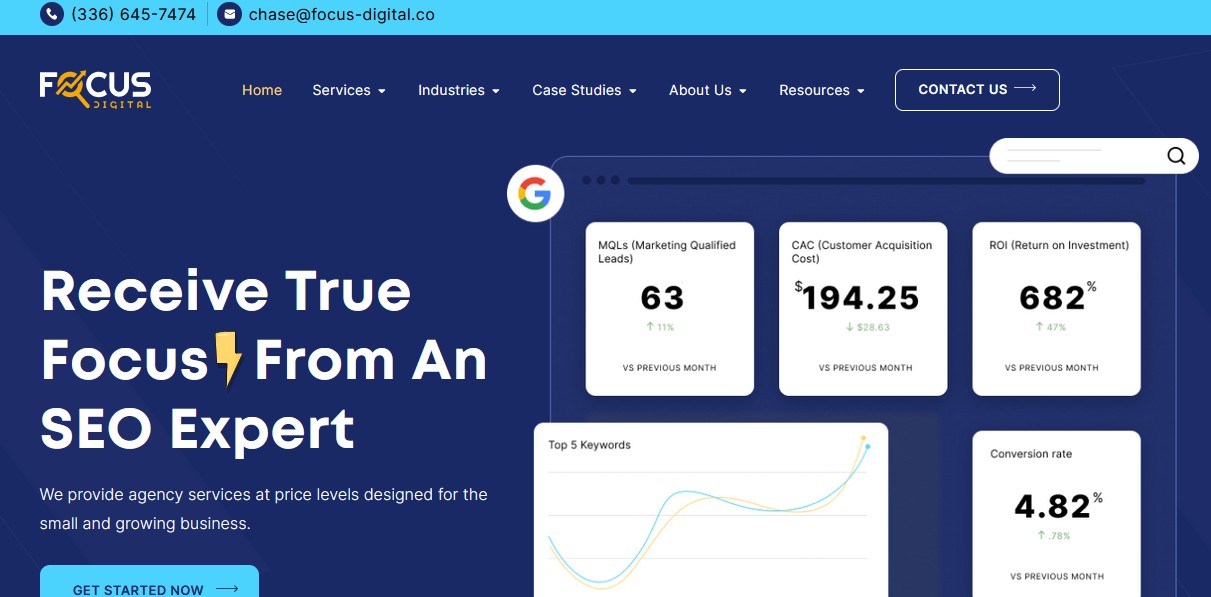Email chase@focus-digital.co link
The image size is (1211, 597).
341,14
